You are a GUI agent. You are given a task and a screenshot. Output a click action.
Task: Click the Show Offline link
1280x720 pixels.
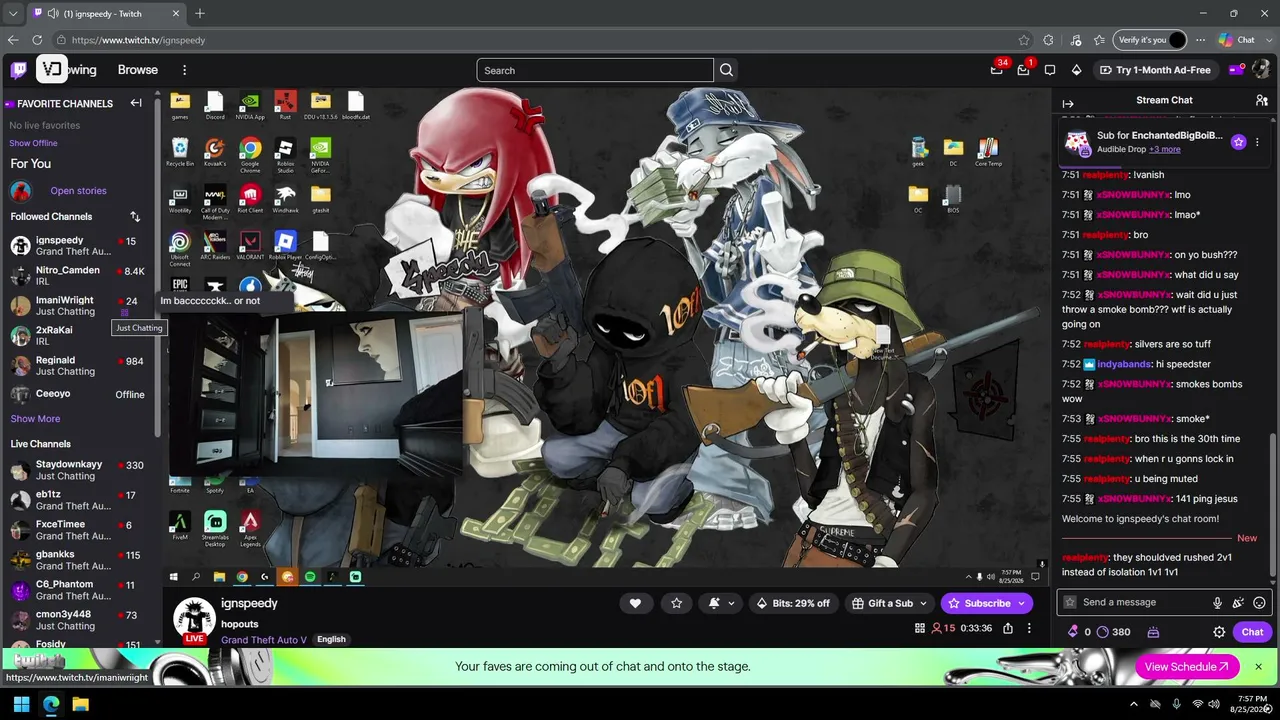pos(33,143)
